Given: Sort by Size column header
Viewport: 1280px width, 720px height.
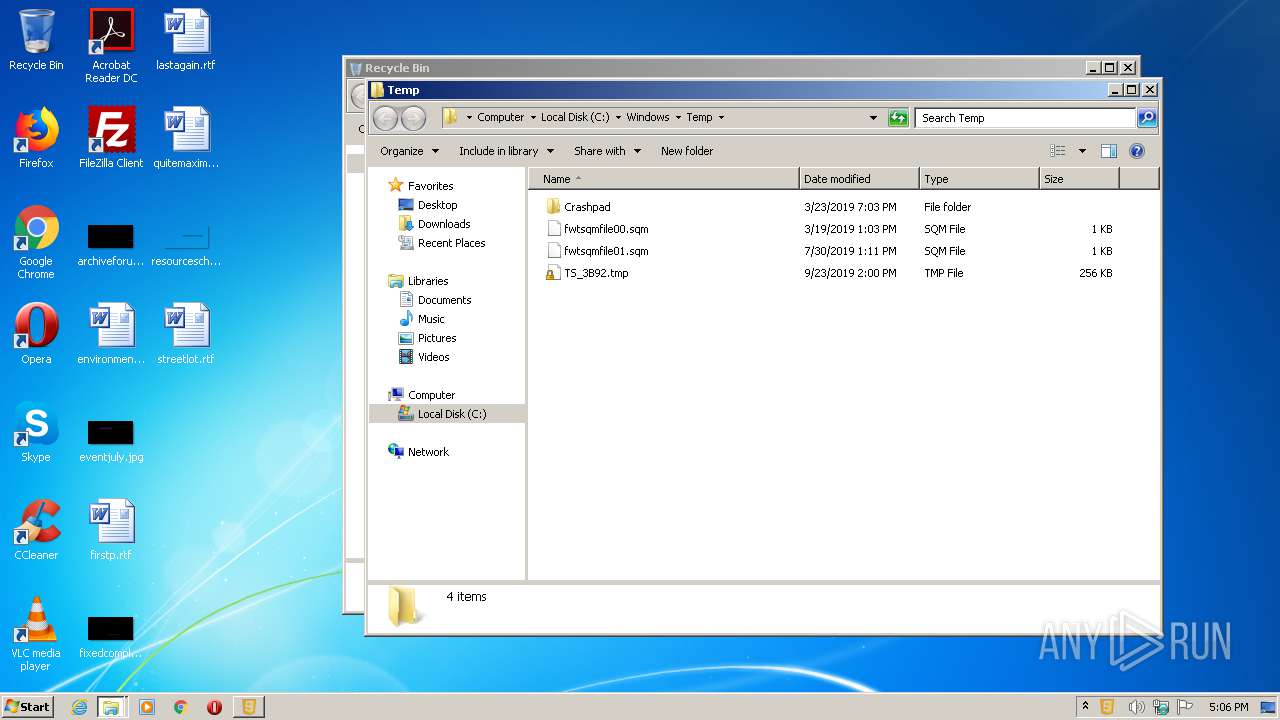Looking at the screenshot, I should (1079, 179).
